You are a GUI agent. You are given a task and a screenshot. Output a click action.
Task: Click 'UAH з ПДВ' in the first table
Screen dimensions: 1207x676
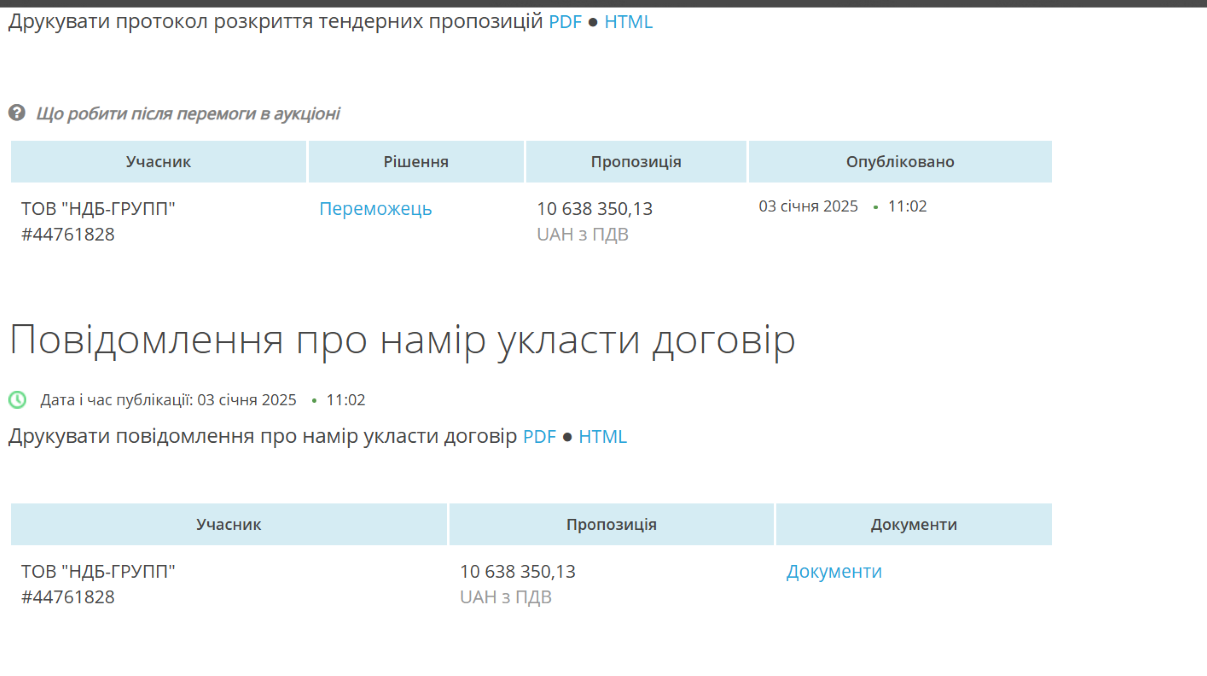tap(583, 235)
